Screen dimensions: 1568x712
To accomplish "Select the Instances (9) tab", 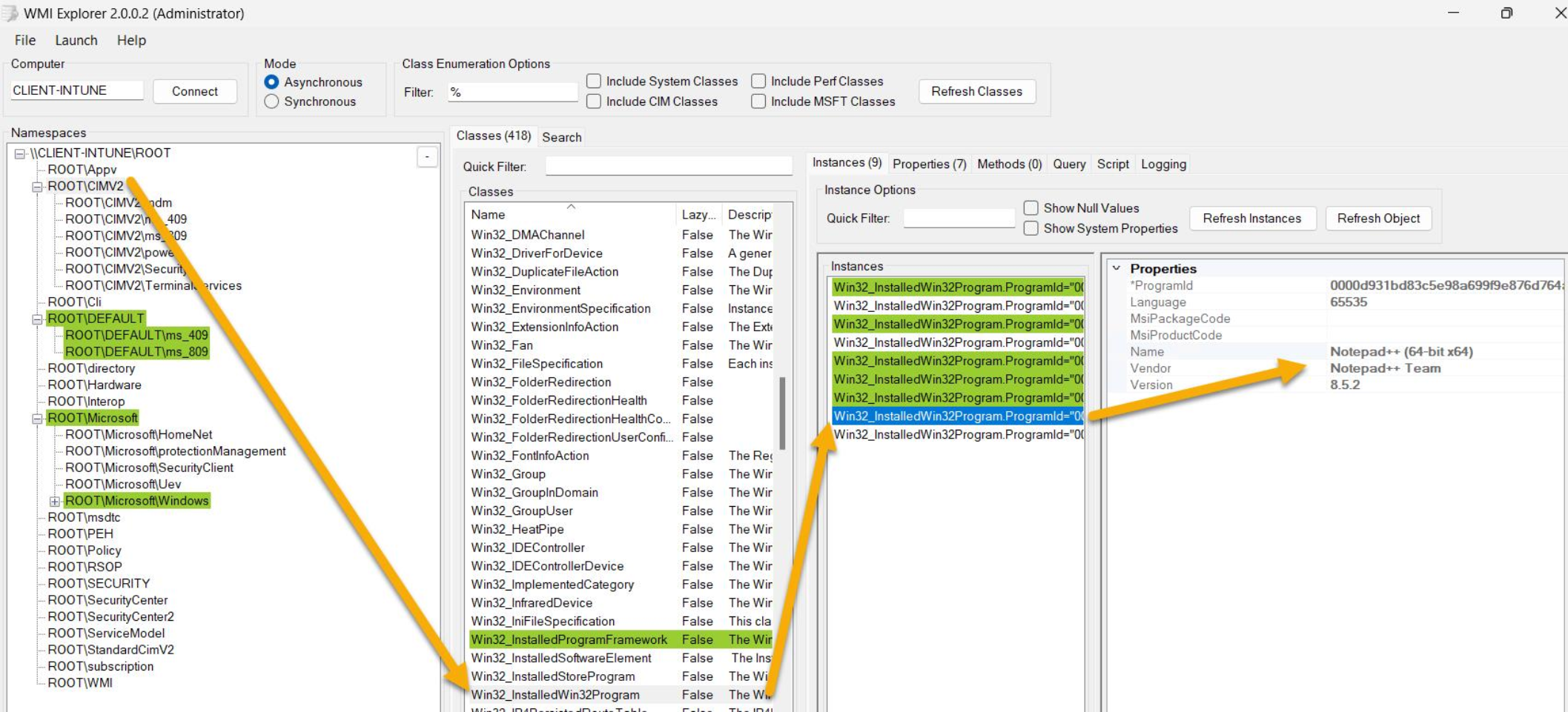I will click(847, 162).
